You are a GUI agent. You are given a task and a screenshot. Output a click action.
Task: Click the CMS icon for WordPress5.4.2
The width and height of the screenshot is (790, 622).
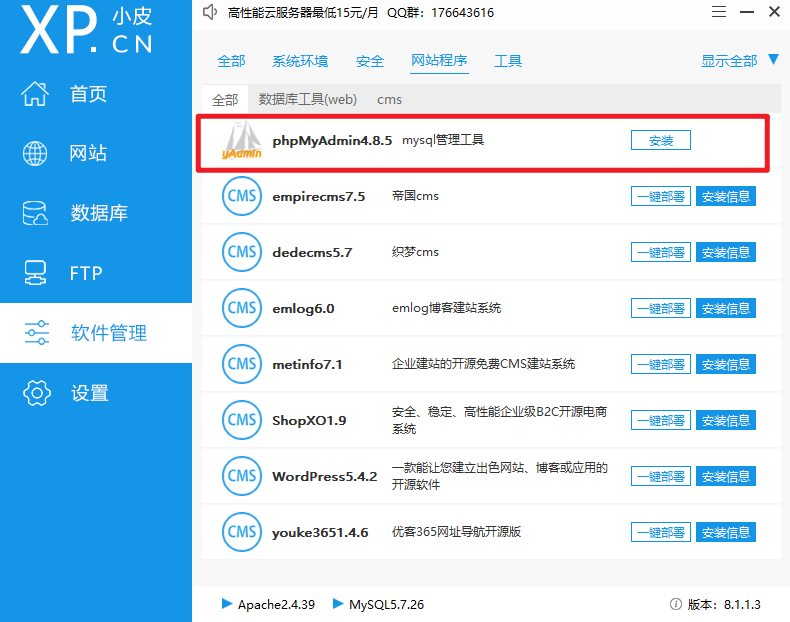click(242, 475)
